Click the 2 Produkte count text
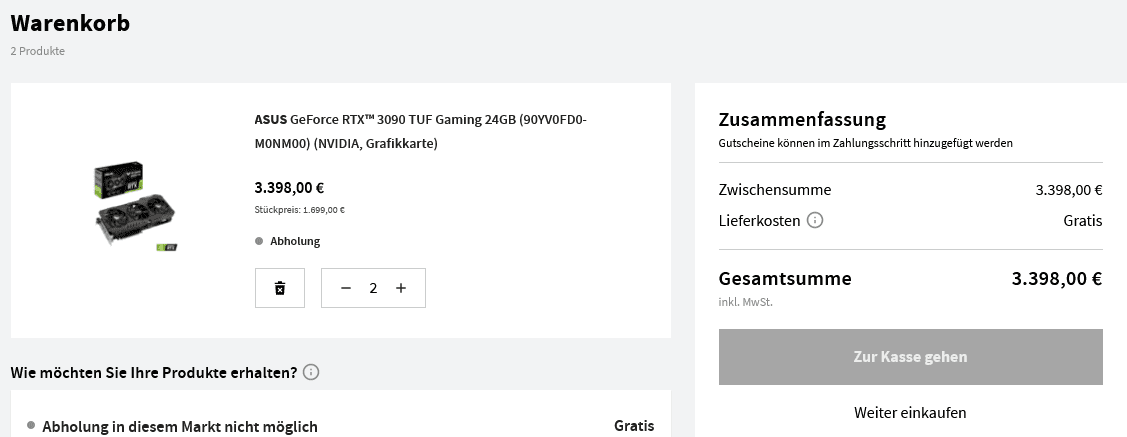This screenshot has width=1127, height=437. click(x=38, y=51)
